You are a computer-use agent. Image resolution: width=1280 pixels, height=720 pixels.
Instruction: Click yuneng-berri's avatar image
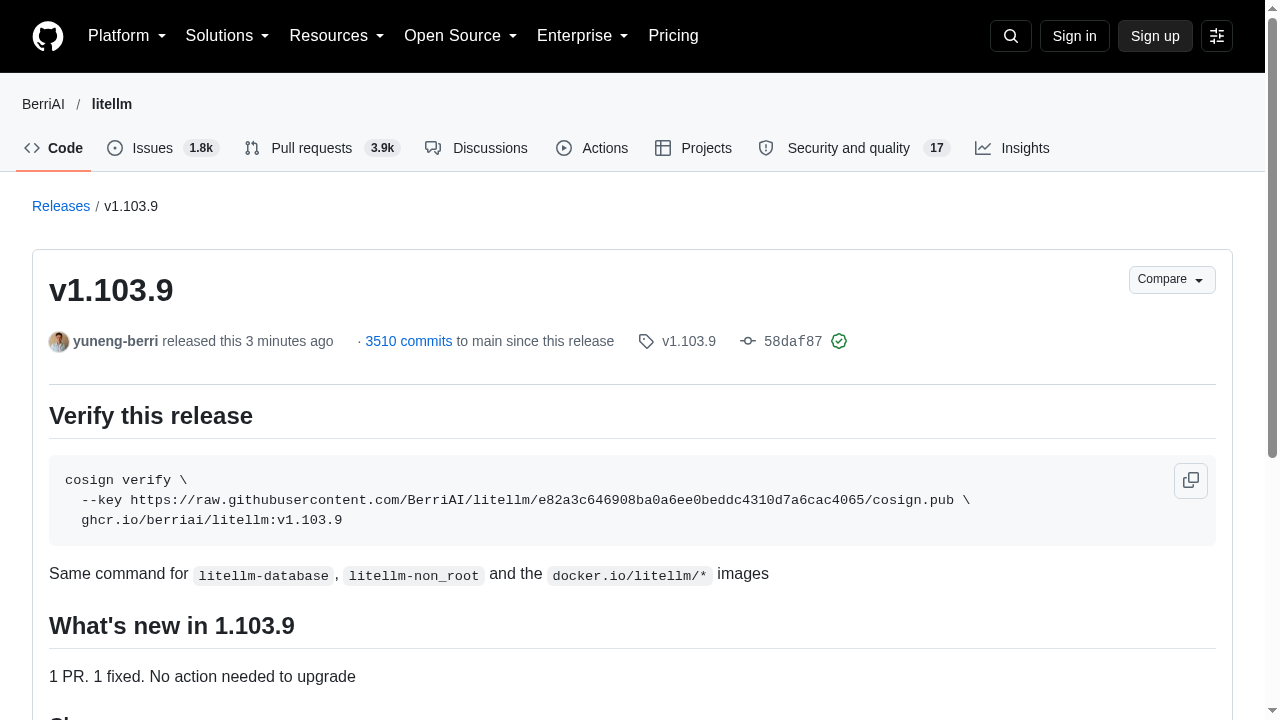click(x=59, y=341)
